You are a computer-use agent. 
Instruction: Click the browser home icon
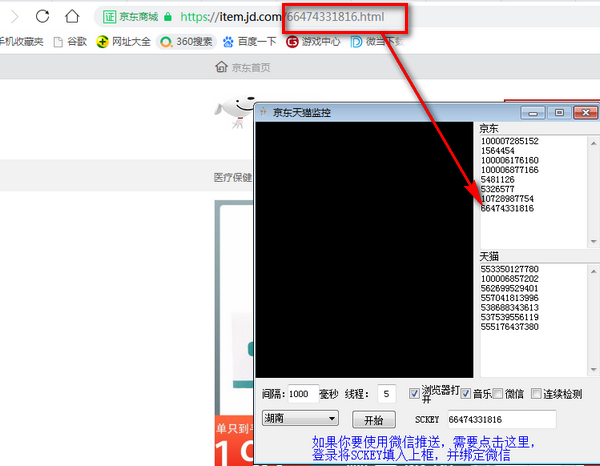pyautogui.click(x=72, y=16)
